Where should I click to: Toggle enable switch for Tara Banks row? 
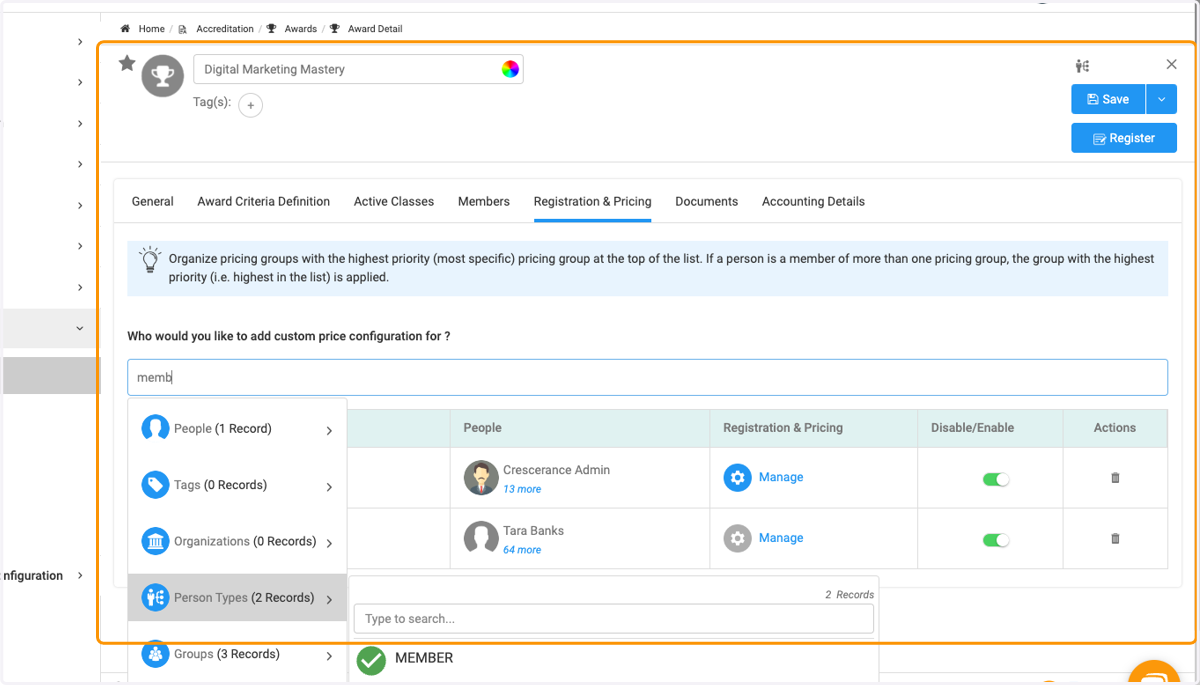pos(996,540)
